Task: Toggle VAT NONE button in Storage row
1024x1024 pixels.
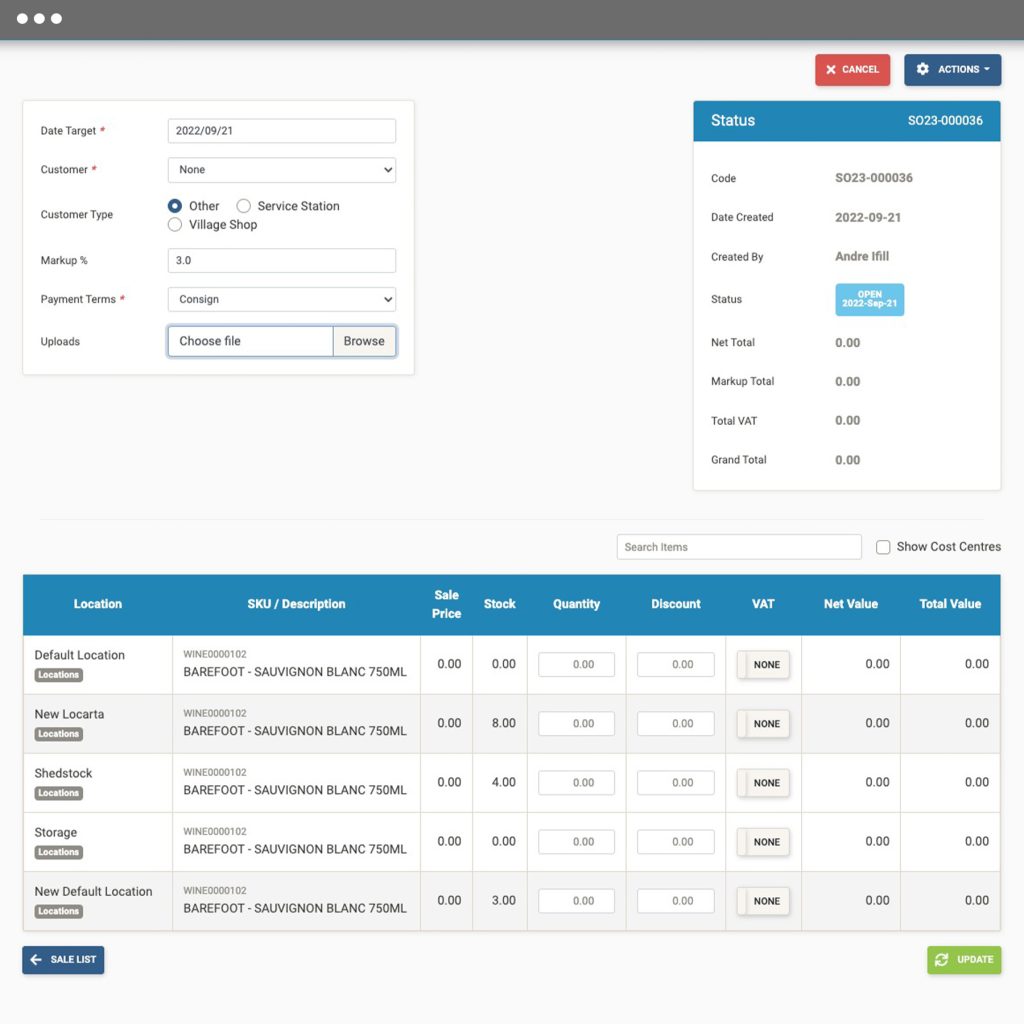Action: (763, 842)
